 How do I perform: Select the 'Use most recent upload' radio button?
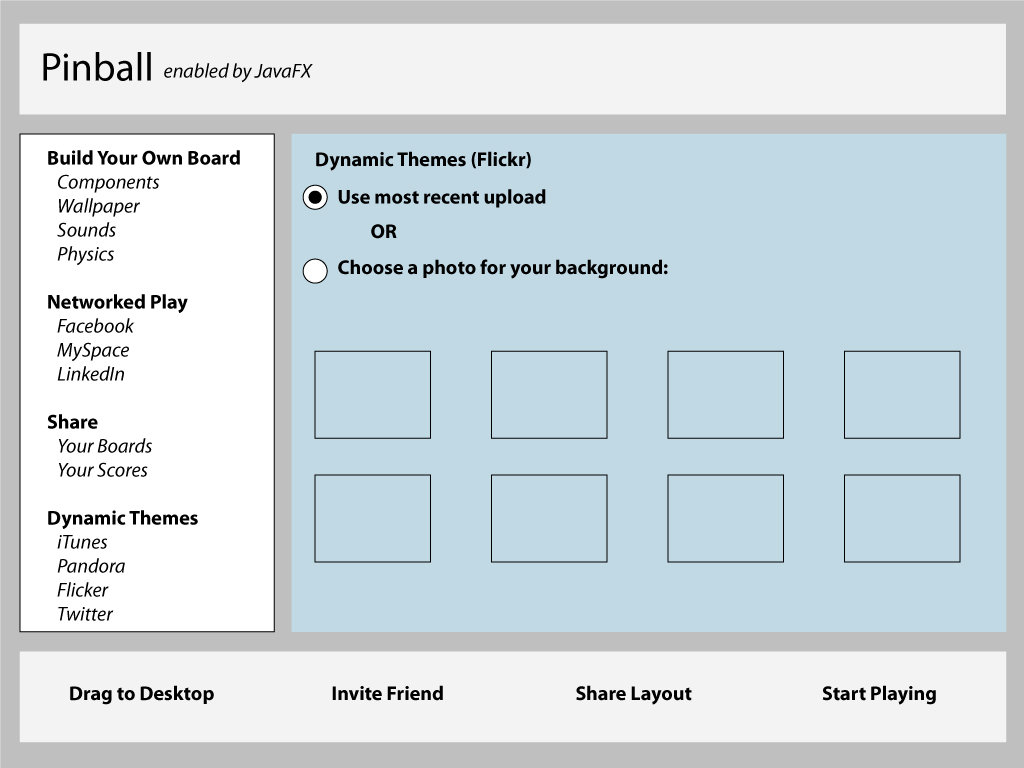[315, 198]
